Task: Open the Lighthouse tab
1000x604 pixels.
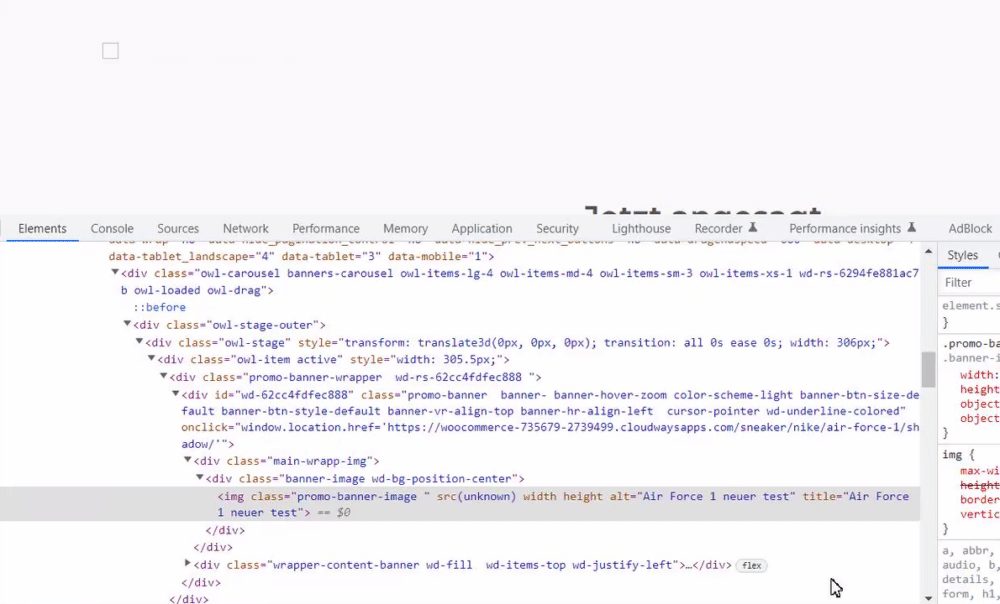Action: [x=641, y=228]
